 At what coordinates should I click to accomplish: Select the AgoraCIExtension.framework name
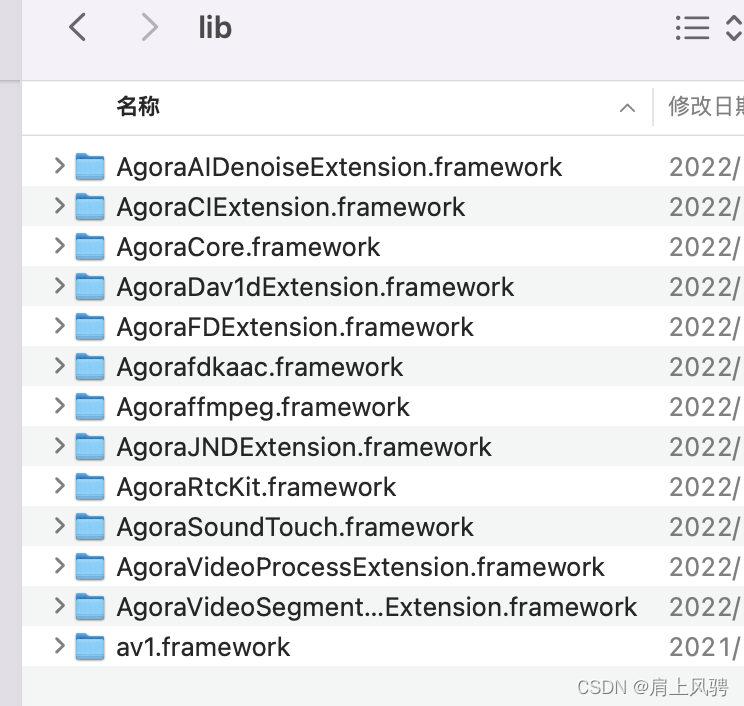point(291,207)
